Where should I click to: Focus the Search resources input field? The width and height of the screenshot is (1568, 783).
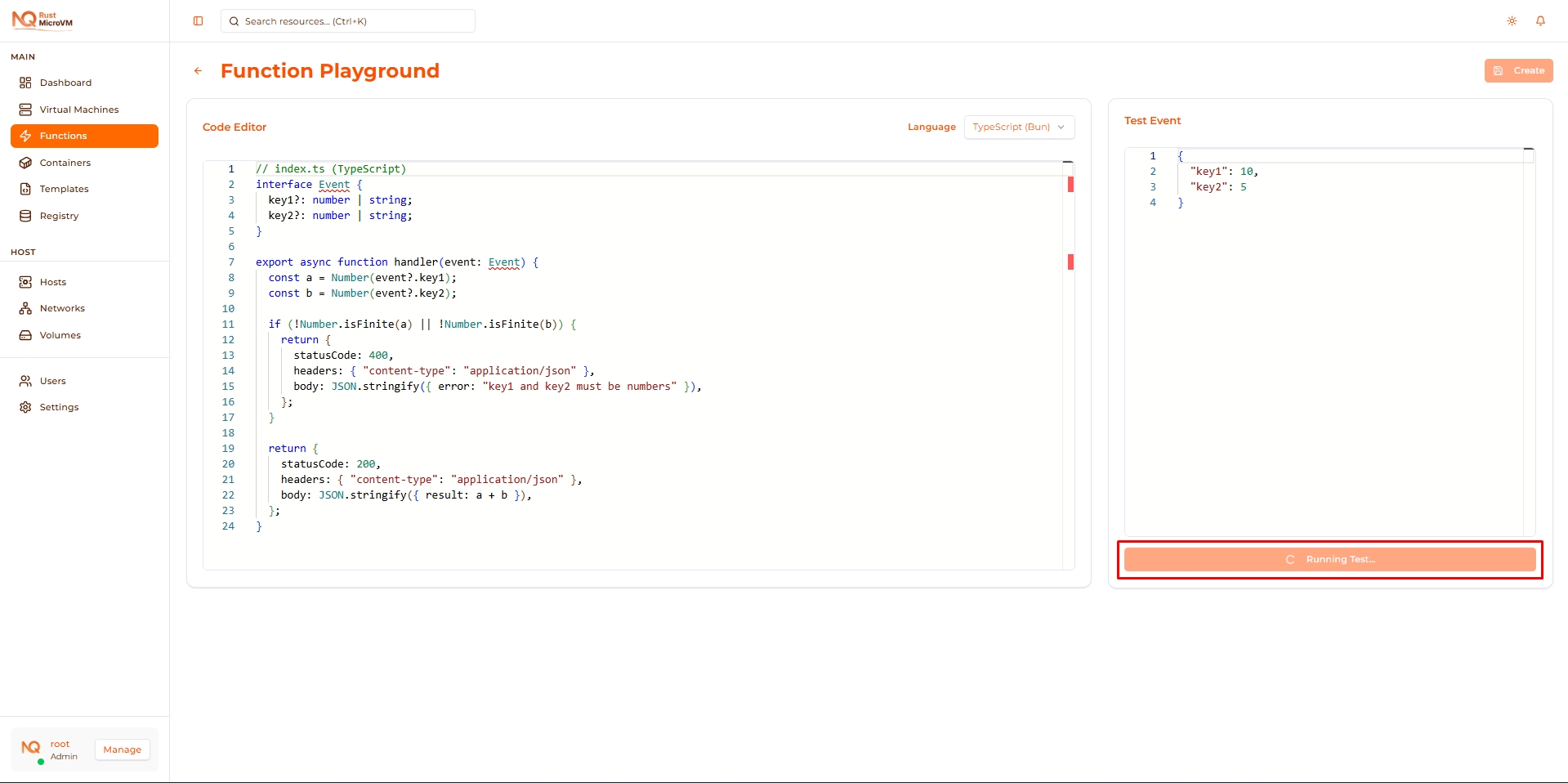(348, 21)
